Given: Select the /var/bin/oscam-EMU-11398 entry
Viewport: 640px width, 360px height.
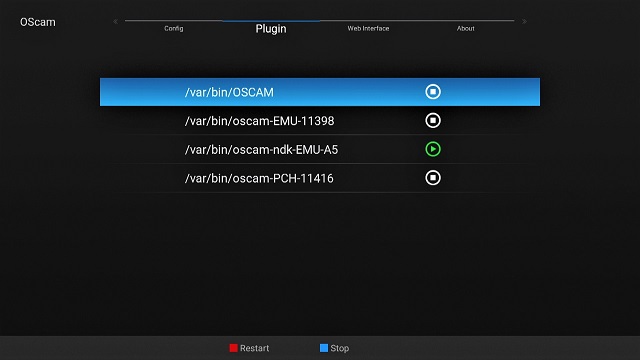Looking at the screenshot, I should click(x=320, y=121).
